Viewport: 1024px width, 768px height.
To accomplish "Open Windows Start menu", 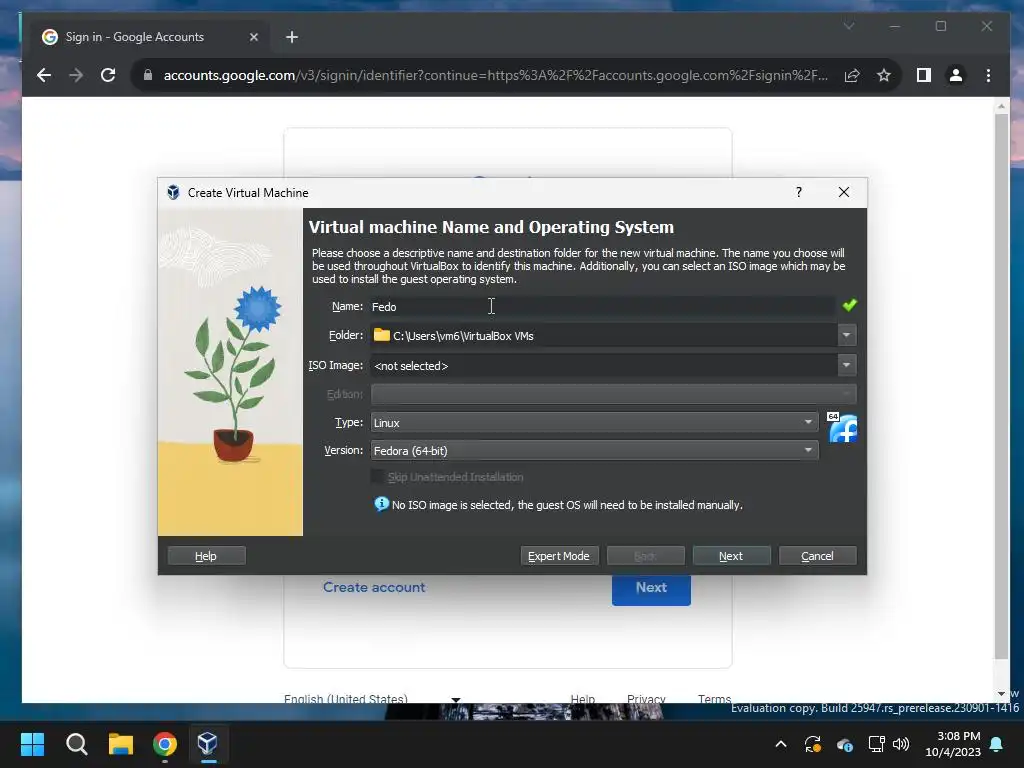I will pyautogui.click(x=32, y=744).
